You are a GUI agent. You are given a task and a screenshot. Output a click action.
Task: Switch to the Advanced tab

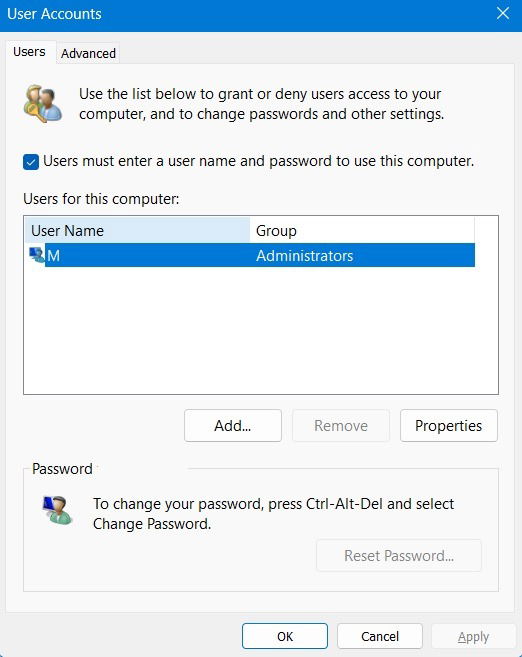click(88, 53)
